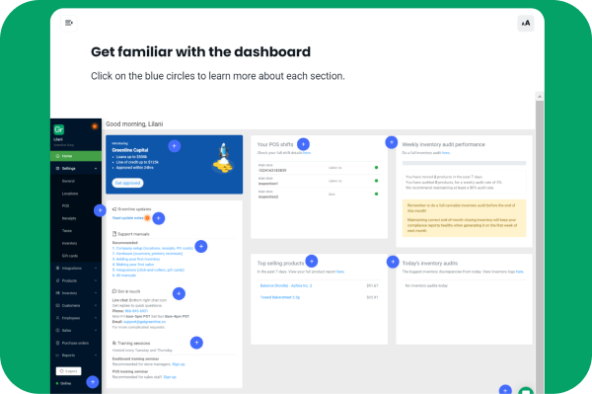The height and width of the screenshot is (394, 592).
Task: Click the text size AA button
Action: (x=526, y=23)
